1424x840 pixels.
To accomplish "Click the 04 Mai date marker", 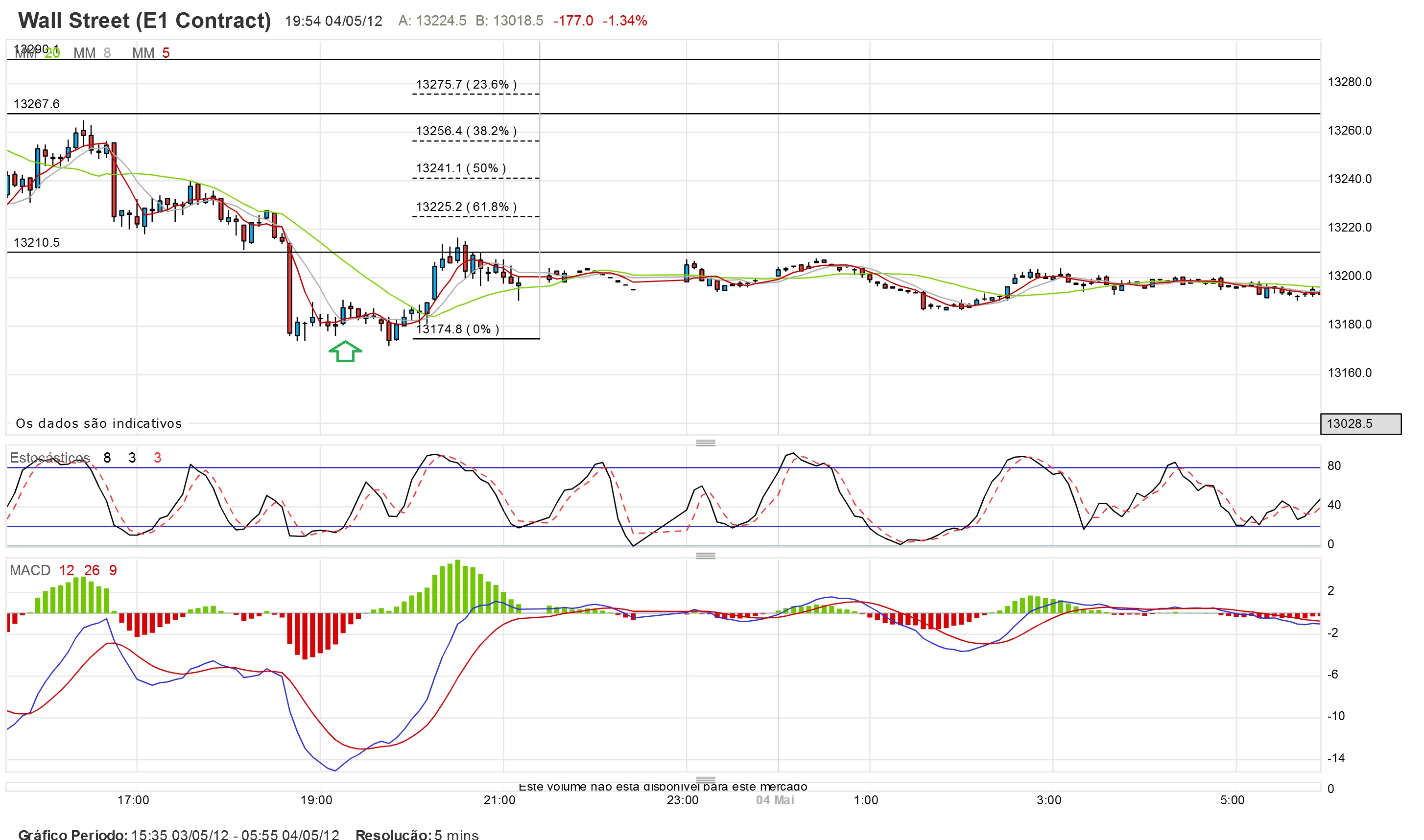I will tap(775, 800).
